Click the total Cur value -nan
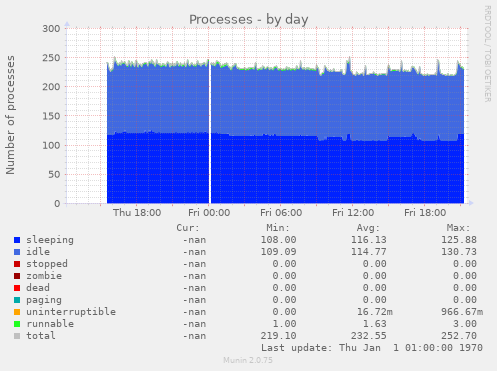 [x=194, y=336]
